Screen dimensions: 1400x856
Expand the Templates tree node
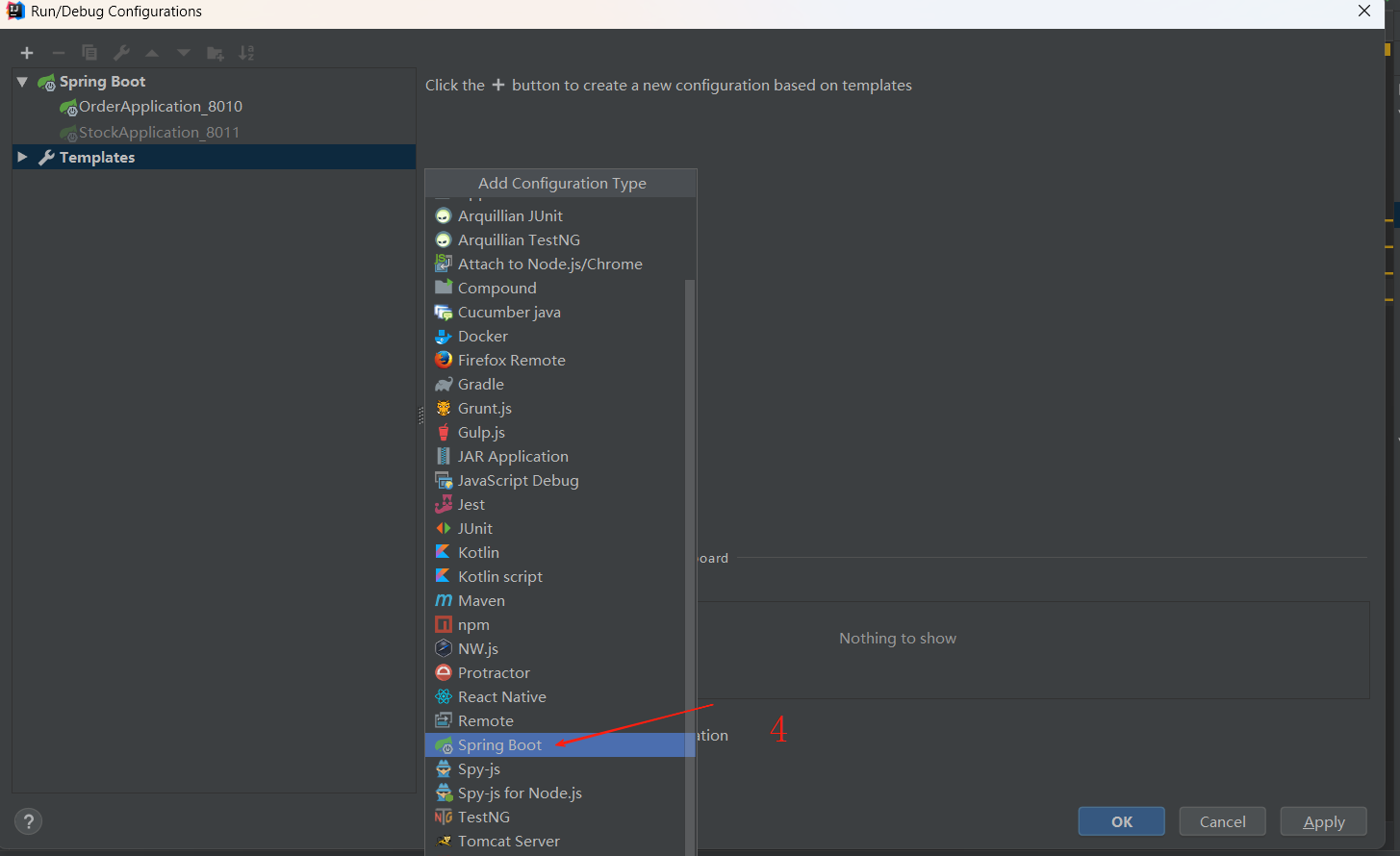point(22,157)
